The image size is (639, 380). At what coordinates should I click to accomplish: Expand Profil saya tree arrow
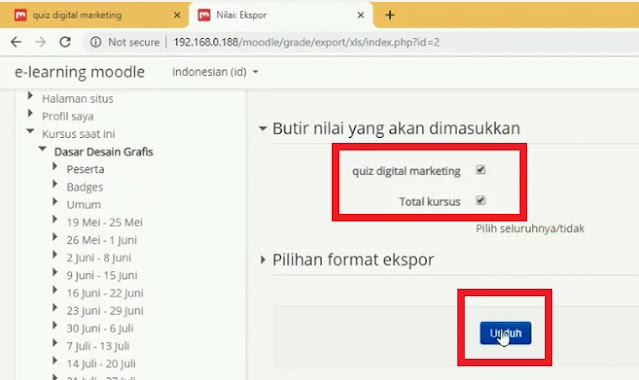(x=30, y=113)
